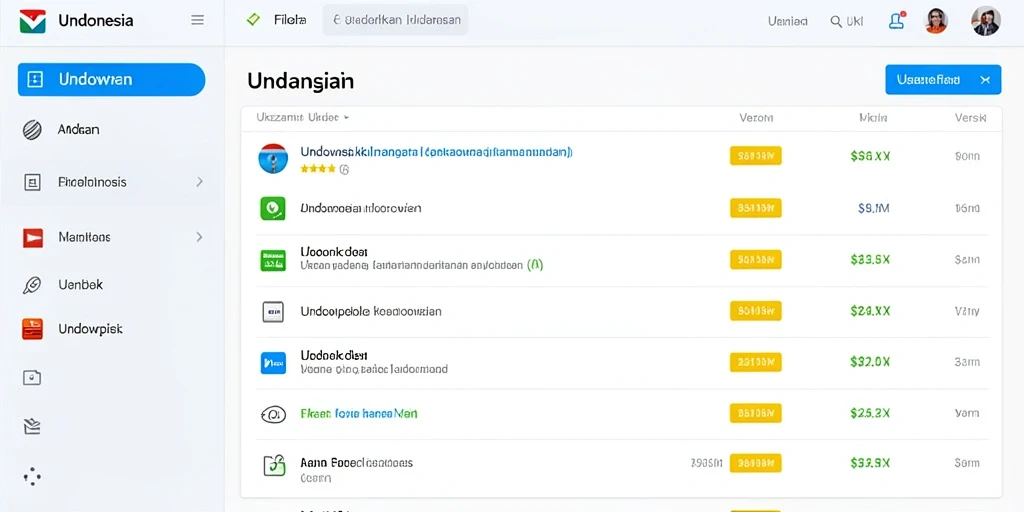Select the Undowran sidebar item
The height and width of the screenshot is (512, 1024).
111,80
